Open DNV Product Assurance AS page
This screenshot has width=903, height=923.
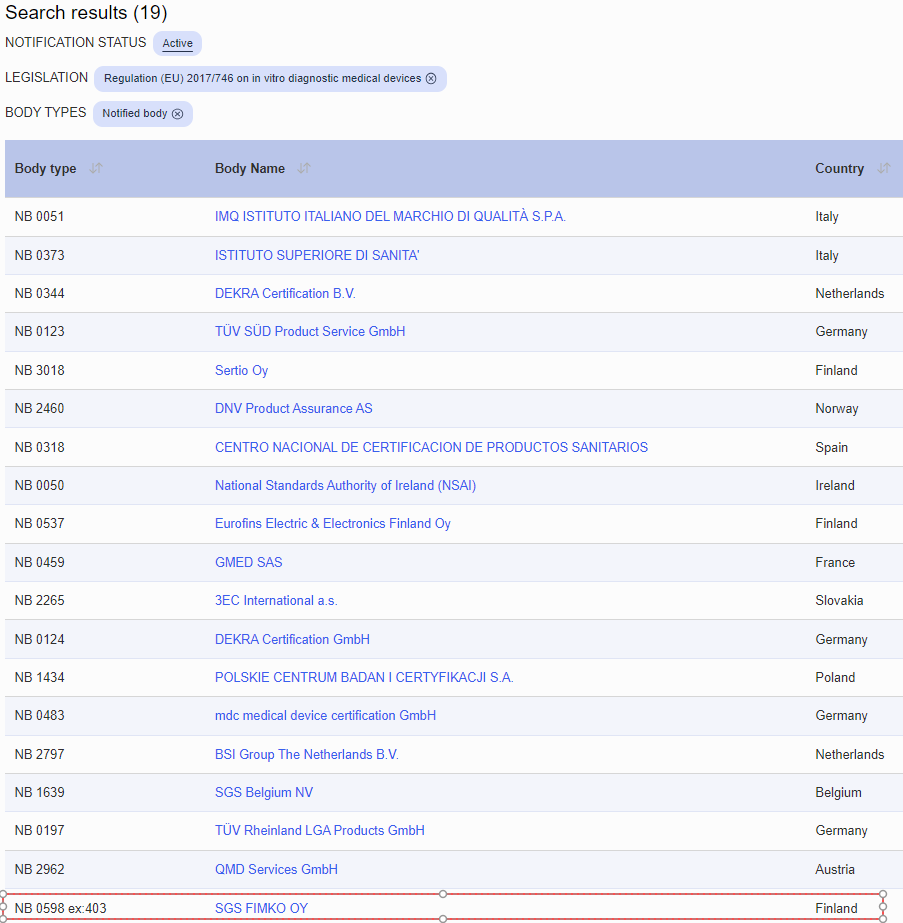point(293,409)
